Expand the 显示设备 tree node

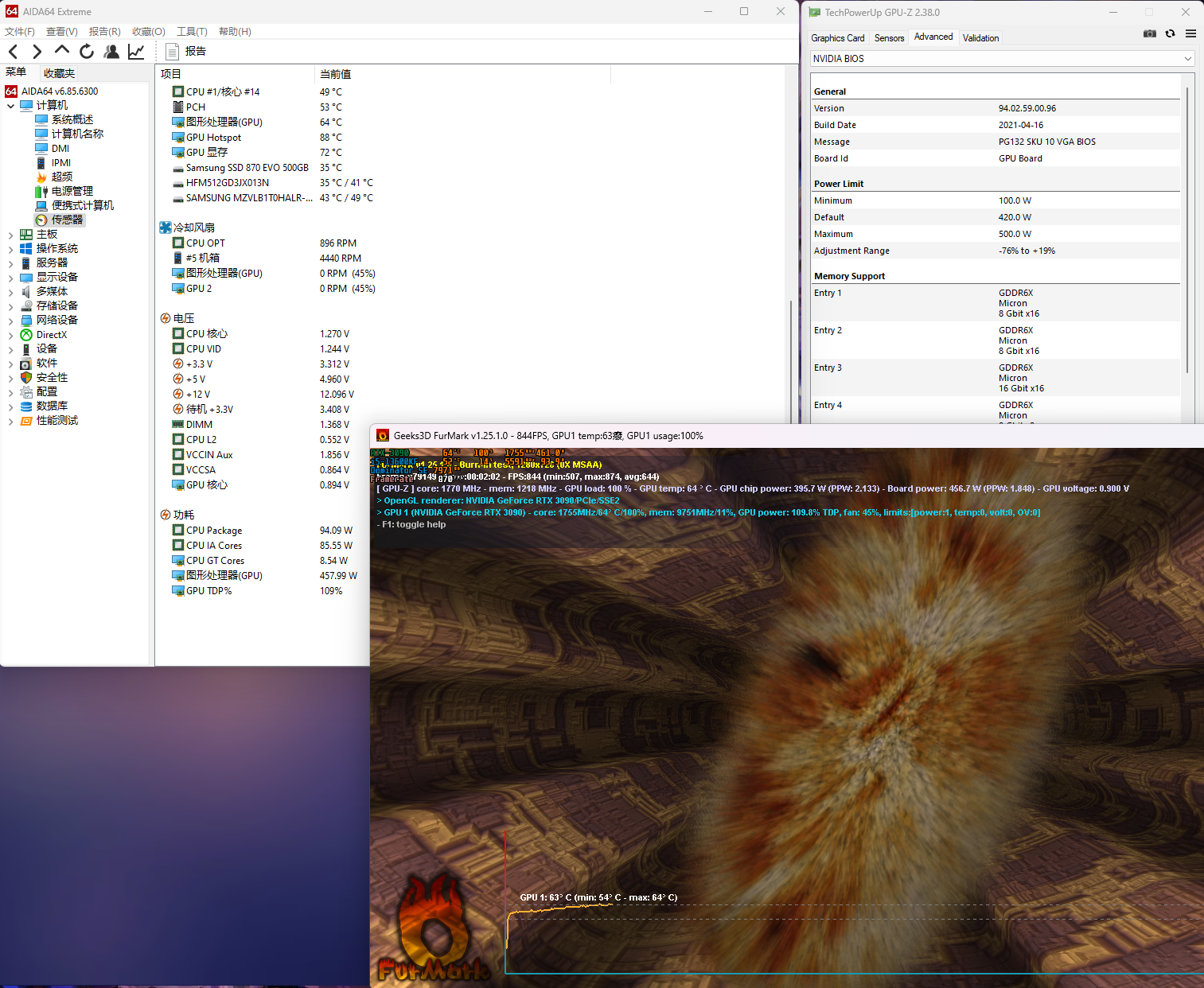(x=10, y=278)
